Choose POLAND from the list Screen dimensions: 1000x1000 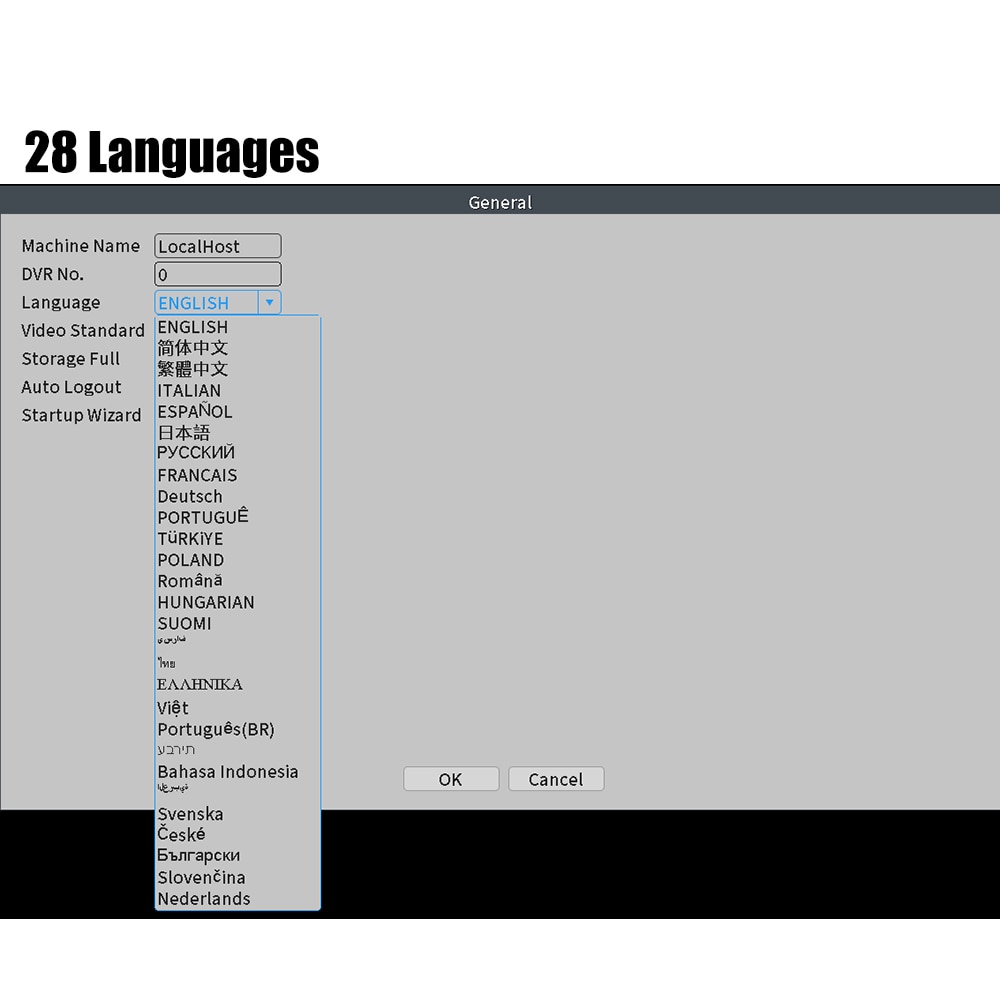237,560
